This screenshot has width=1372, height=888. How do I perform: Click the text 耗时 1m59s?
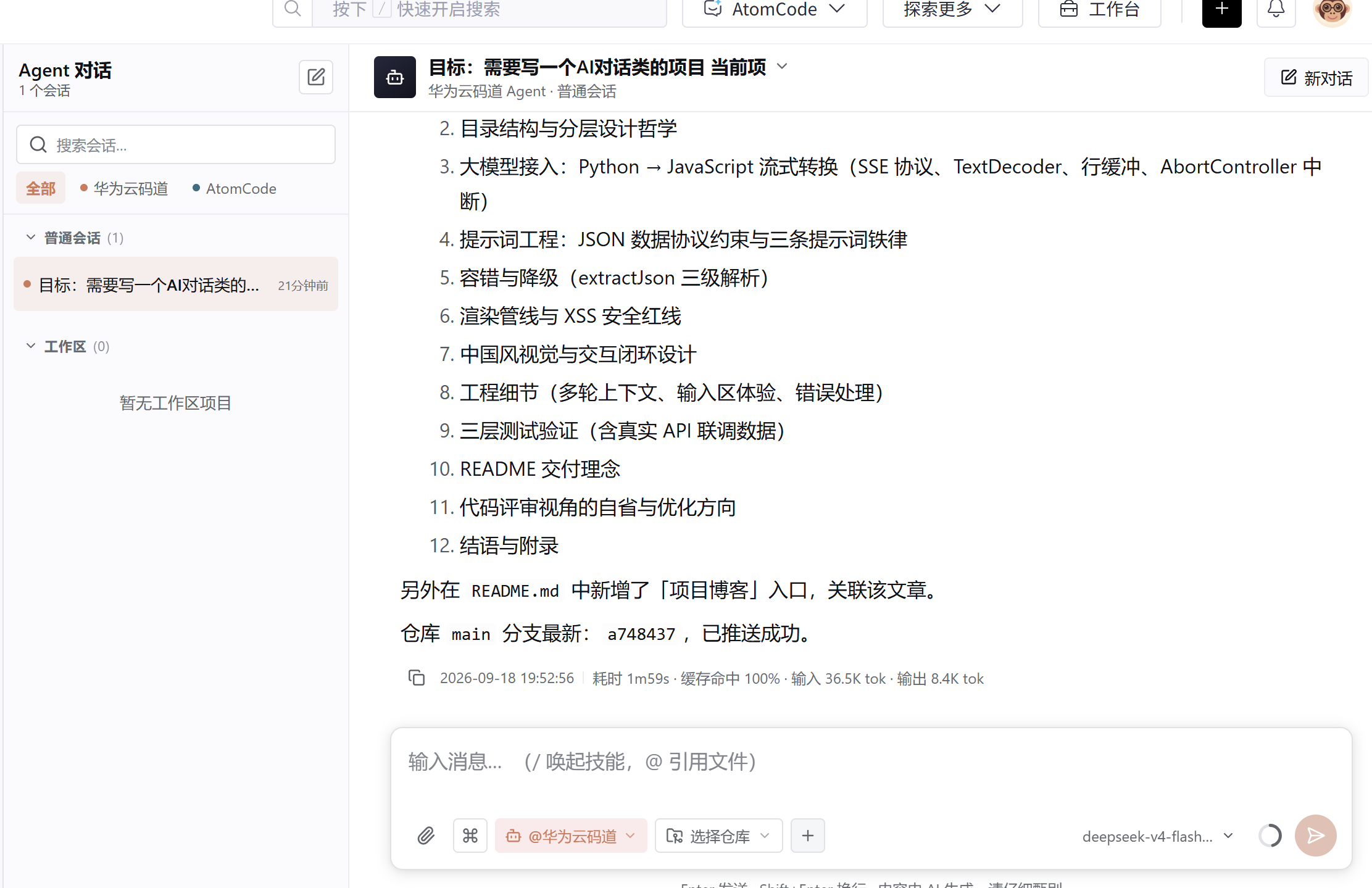631,678
